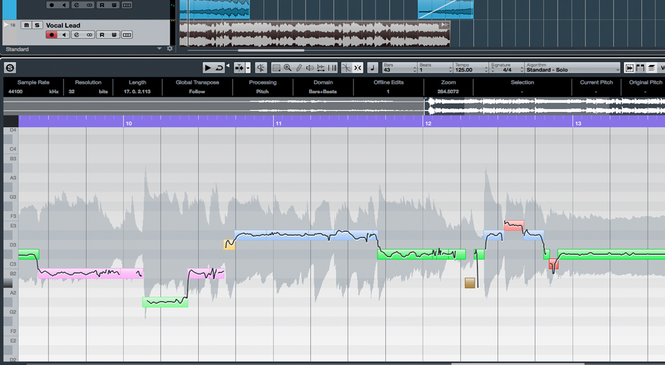Click bar 11 marker on the ruler
665x365 pixels.
tap(278, 123)
